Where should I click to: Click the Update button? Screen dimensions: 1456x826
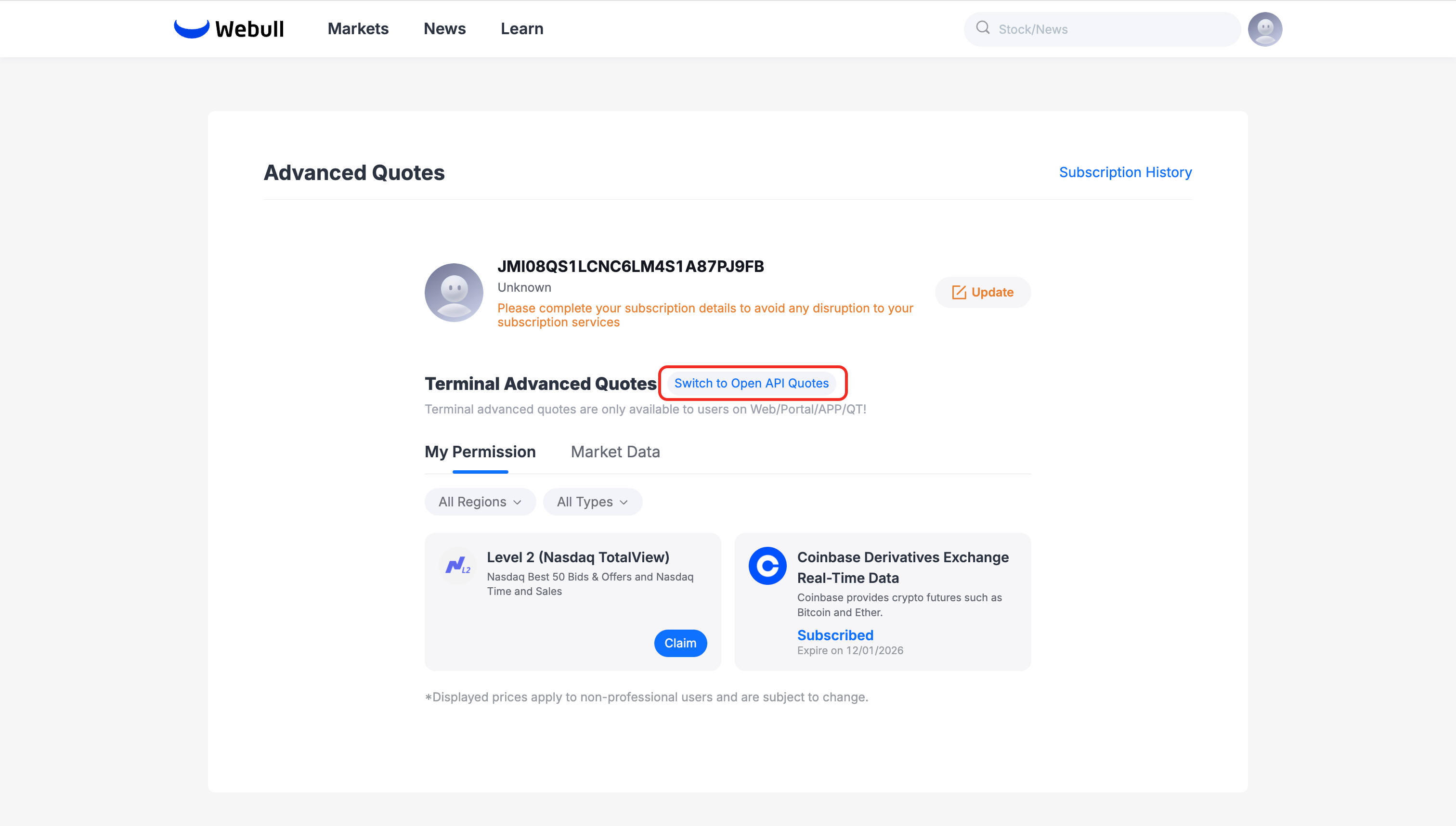click(x=983, y=292)
